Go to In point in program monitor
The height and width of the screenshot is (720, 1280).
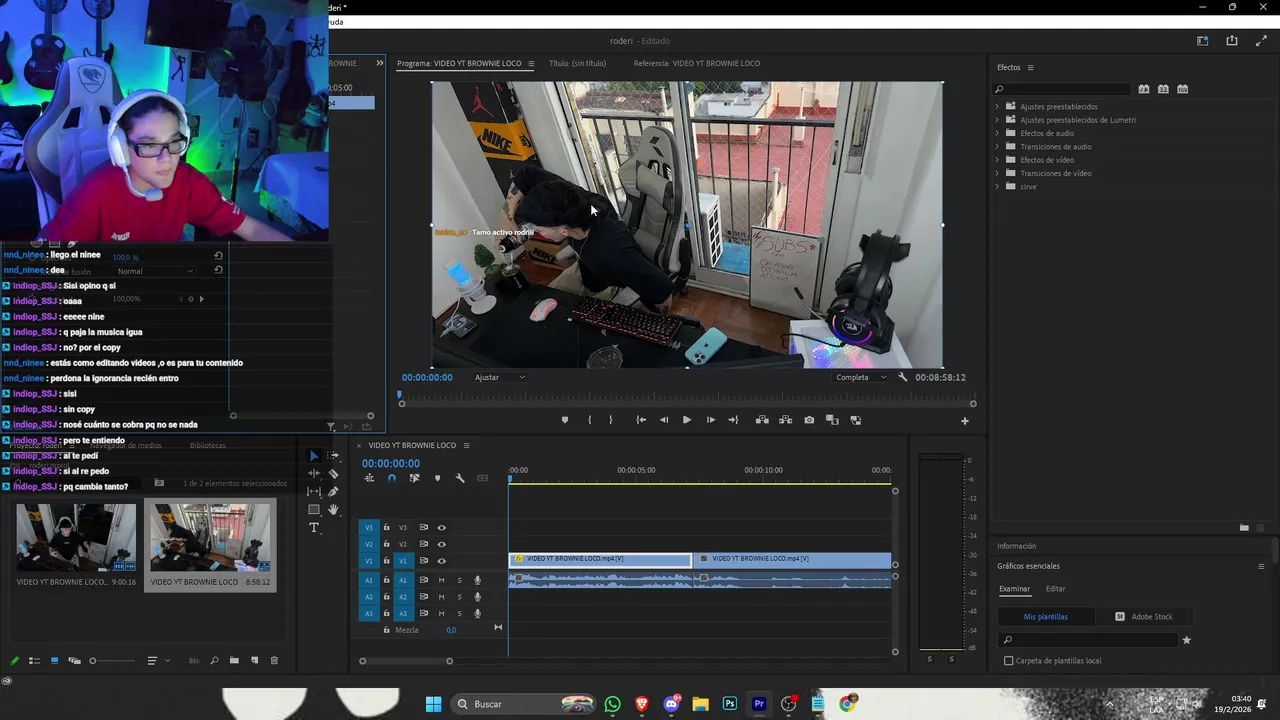641,420
